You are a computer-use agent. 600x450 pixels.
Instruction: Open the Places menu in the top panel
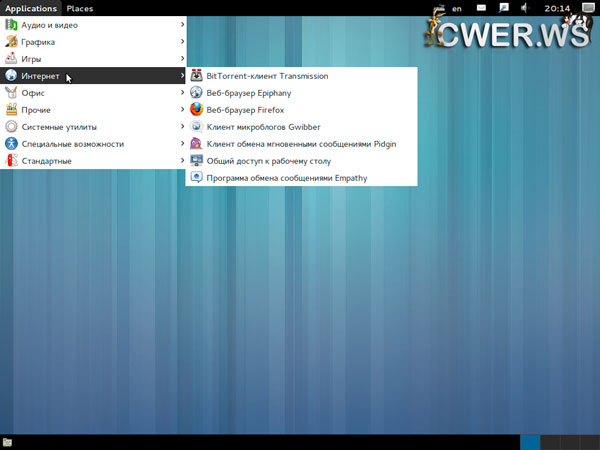80,8
